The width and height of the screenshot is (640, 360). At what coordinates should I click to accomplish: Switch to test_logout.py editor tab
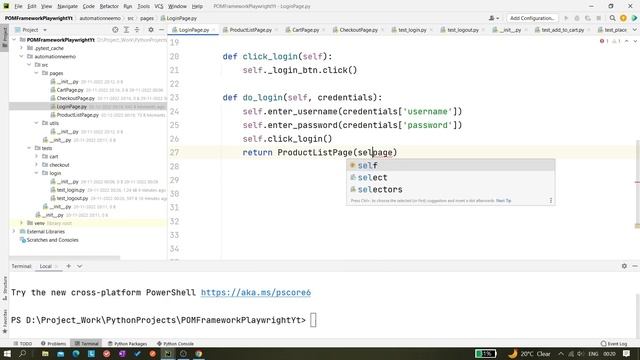pos(462,30)
